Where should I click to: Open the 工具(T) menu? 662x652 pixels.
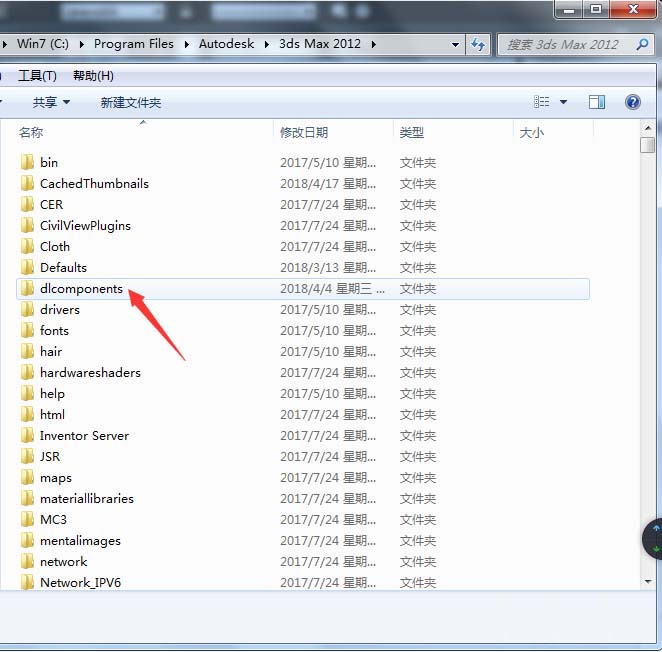point(37,76)
